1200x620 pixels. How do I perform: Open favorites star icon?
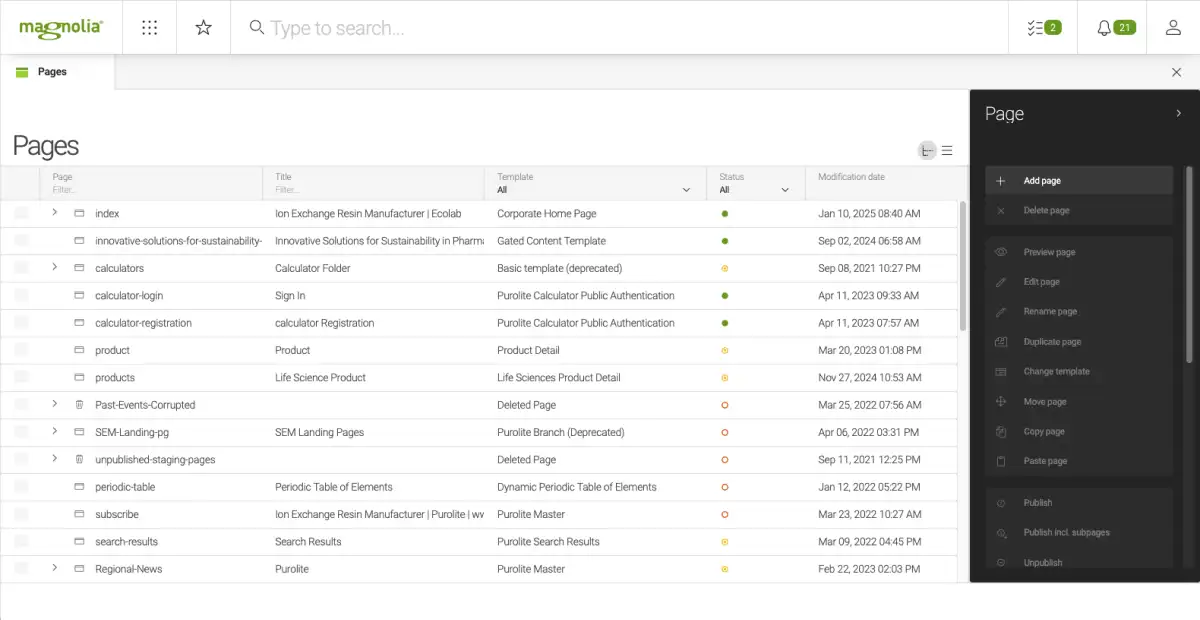point(204,28)
